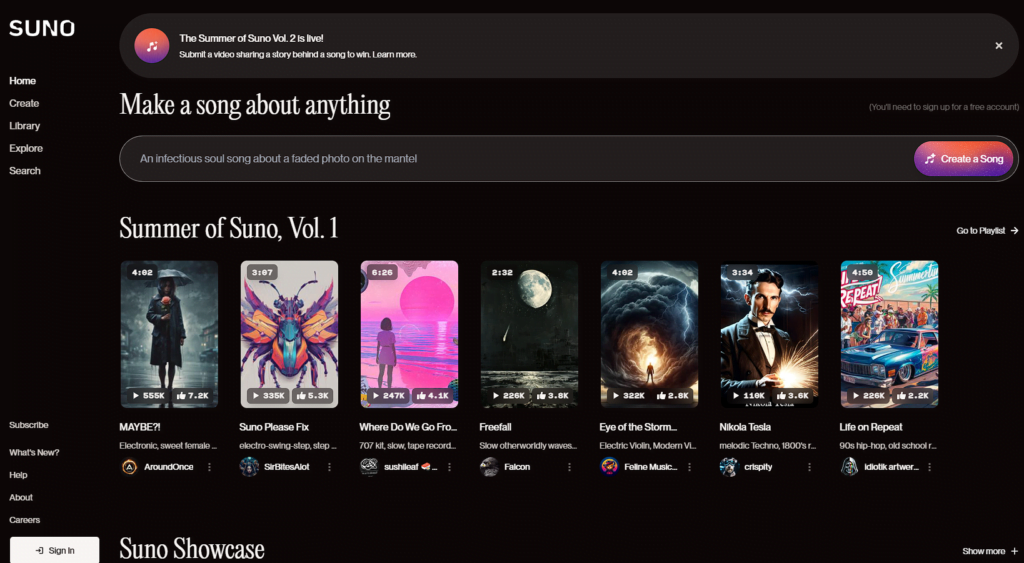1024x563 pixels.
Task: Open What's New? in the sidebar
Action: (x=34, y=453)
